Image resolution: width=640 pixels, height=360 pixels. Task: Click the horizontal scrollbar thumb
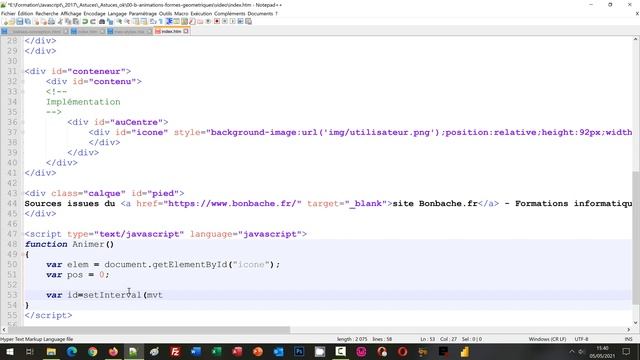pos(149,329)
